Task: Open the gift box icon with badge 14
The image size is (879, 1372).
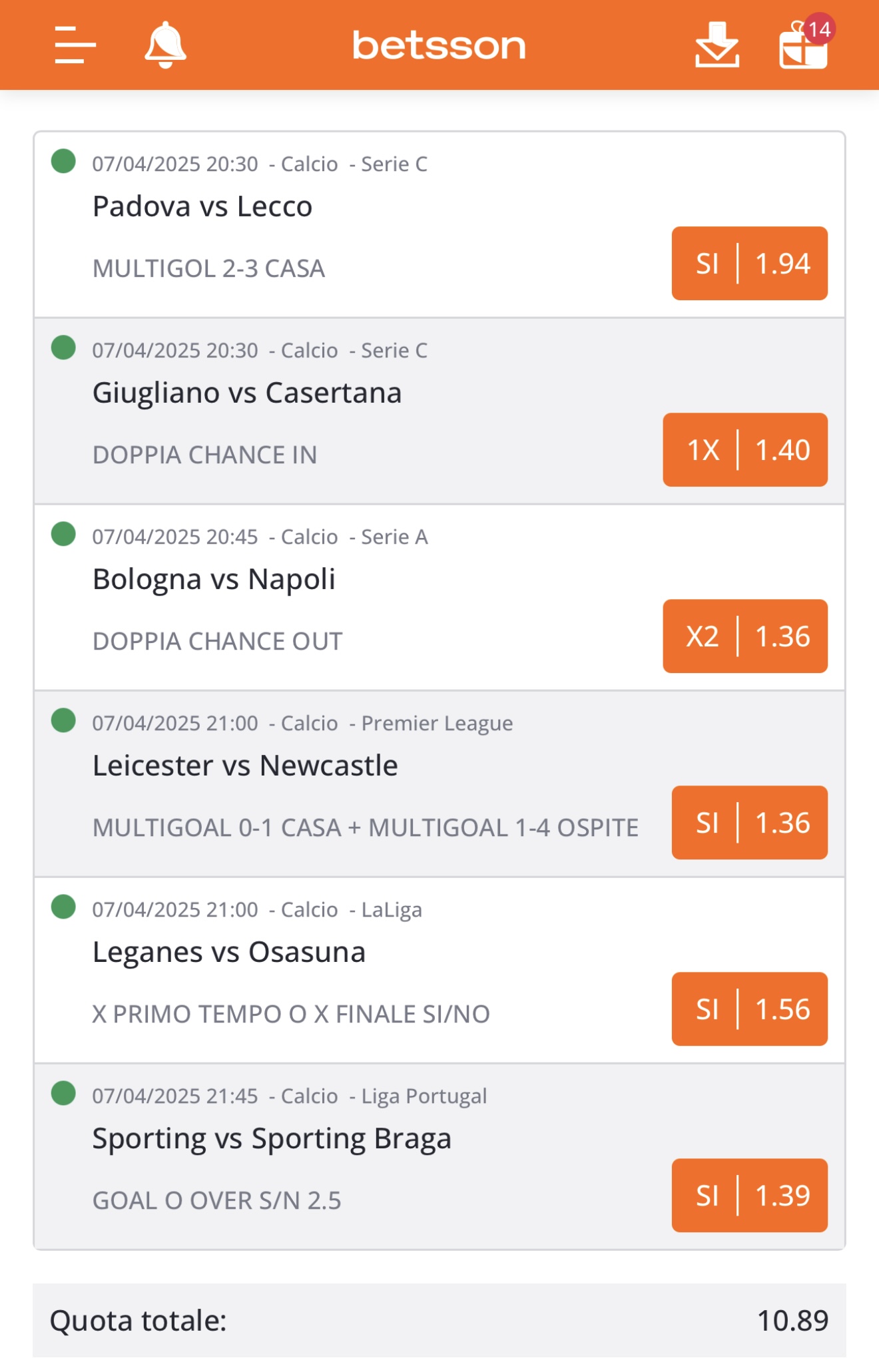Action: click(806, 43)
